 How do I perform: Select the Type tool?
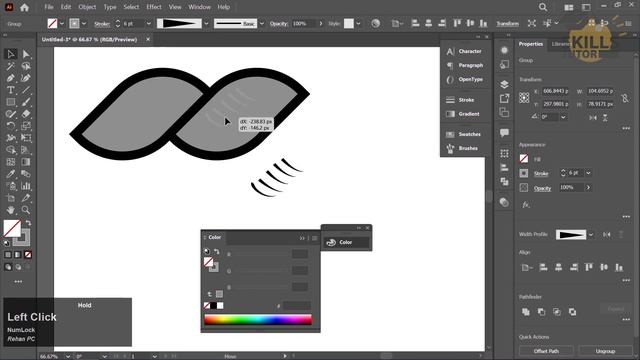pos(11,90)
